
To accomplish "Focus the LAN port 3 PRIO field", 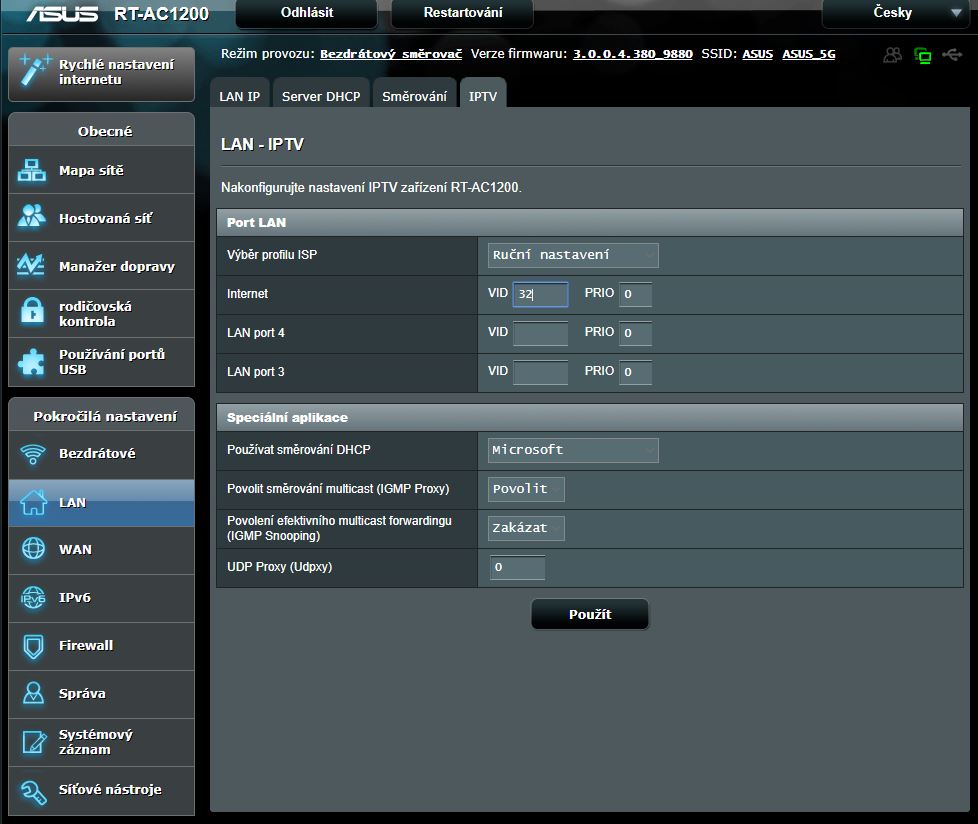I will click(635, 372).
